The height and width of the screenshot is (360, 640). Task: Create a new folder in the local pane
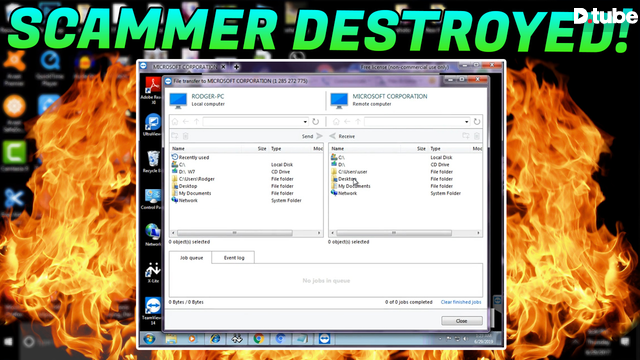[x=175, y=136]
